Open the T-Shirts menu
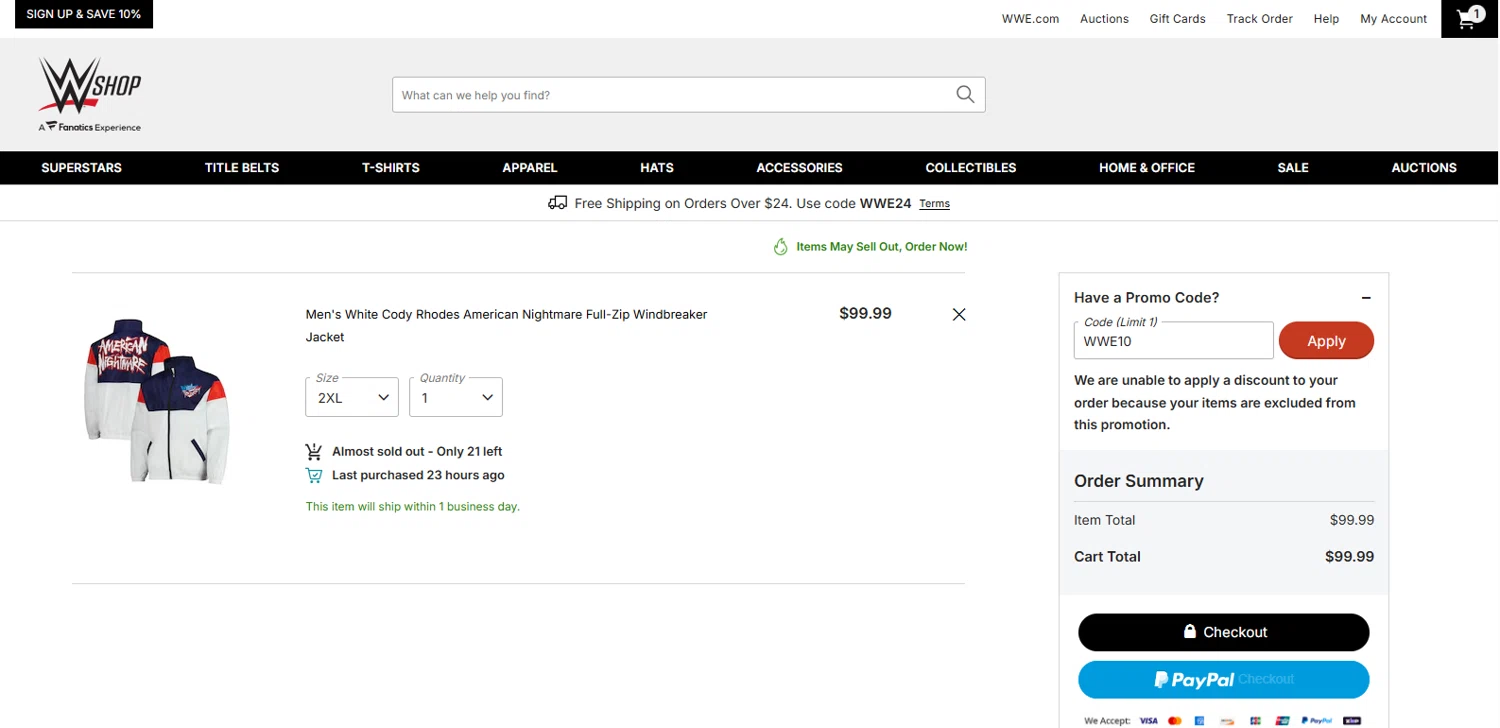The image size is (1500, 728). 391,168
